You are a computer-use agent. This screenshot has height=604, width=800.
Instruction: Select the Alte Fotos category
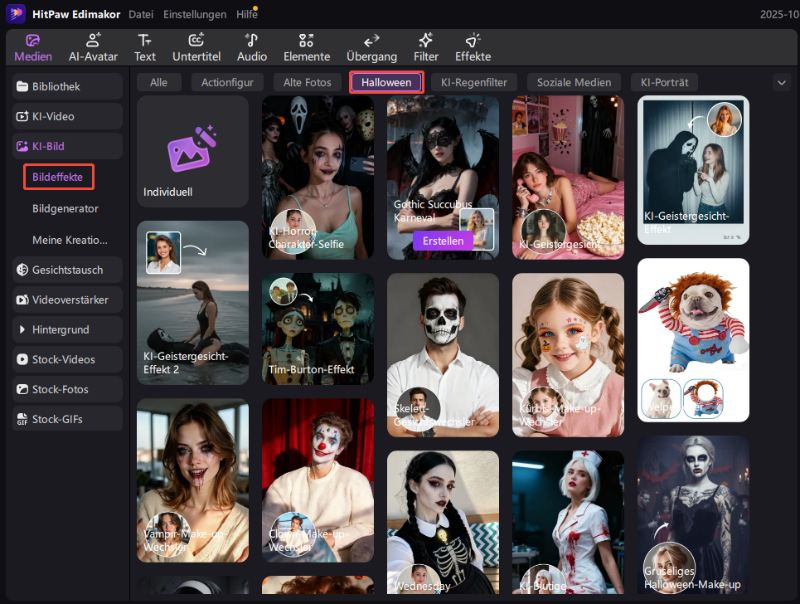(x=306, y=83)
